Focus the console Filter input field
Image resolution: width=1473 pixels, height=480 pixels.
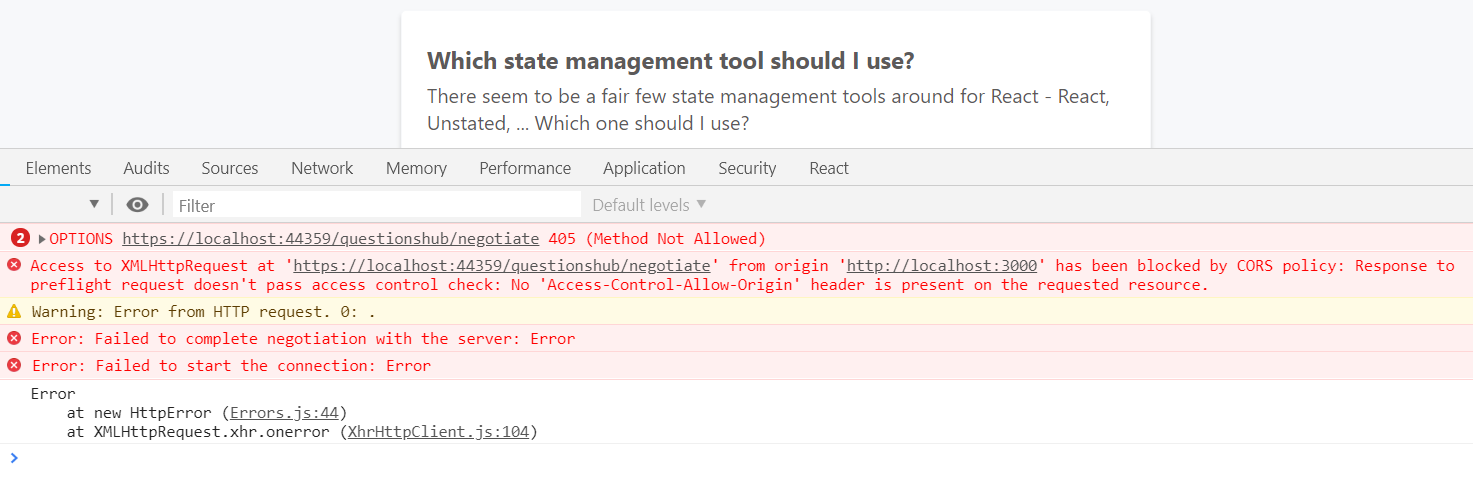377,205
